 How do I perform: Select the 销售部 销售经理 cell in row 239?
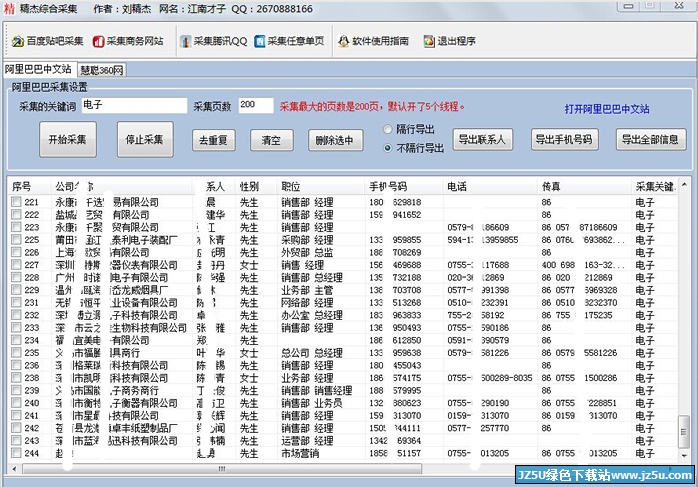coord(317,390)
